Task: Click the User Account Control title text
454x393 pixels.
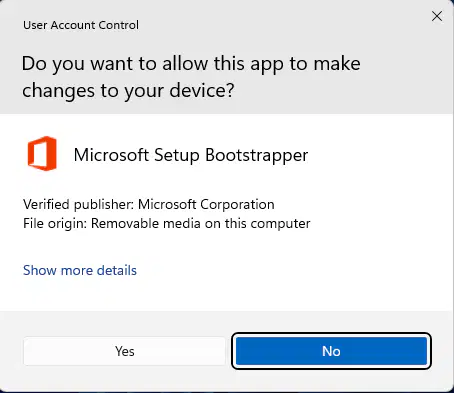Action: point(81,25)
